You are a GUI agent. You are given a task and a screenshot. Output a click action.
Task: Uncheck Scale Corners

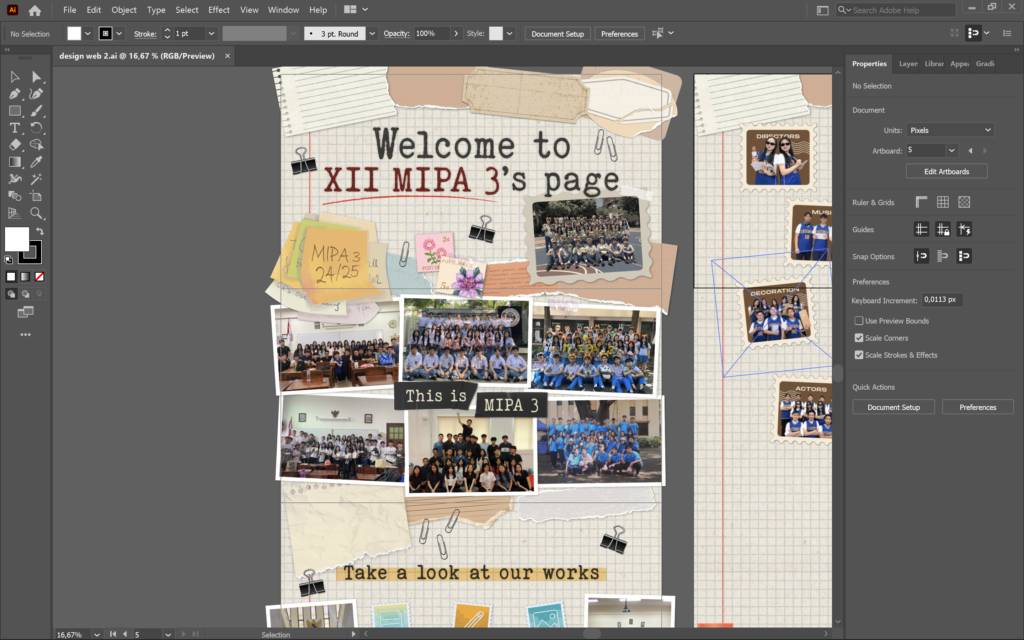coord(859,338)
